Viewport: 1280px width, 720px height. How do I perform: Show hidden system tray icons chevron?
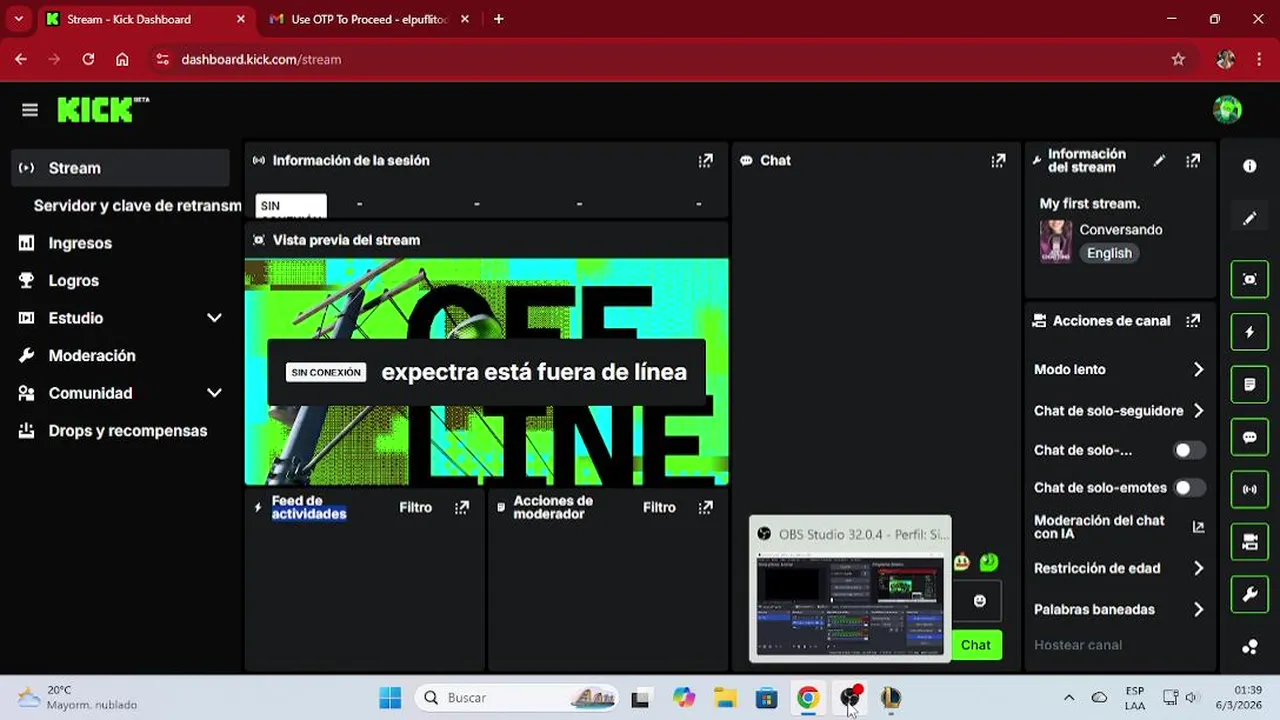(x=1069, y=698)
